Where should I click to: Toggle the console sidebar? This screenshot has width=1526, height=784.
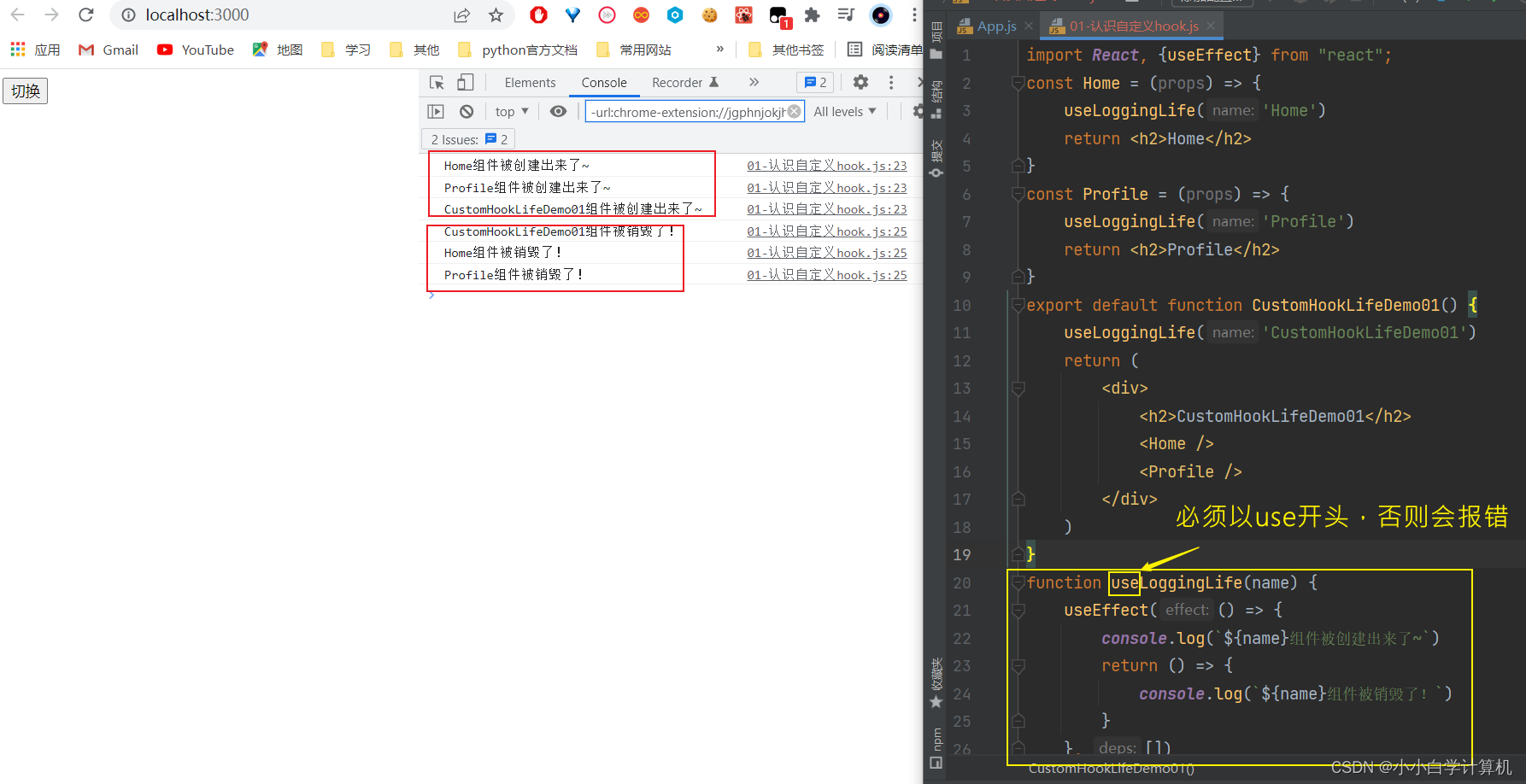(x=436, y=111)
